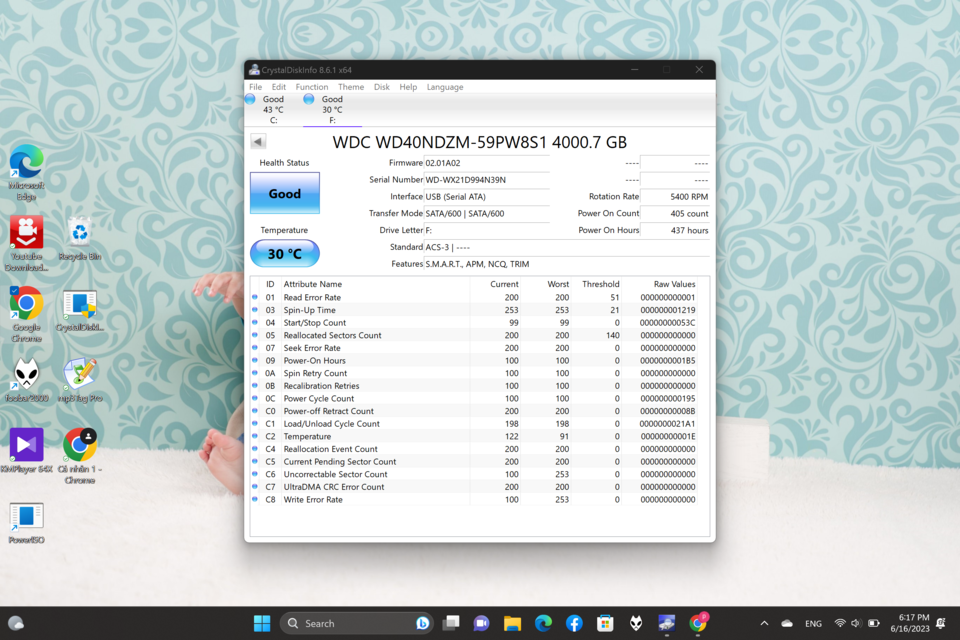
Task: Select the Reallocation Event Count row
Action: pyautogui.click(x=475, y=449)
